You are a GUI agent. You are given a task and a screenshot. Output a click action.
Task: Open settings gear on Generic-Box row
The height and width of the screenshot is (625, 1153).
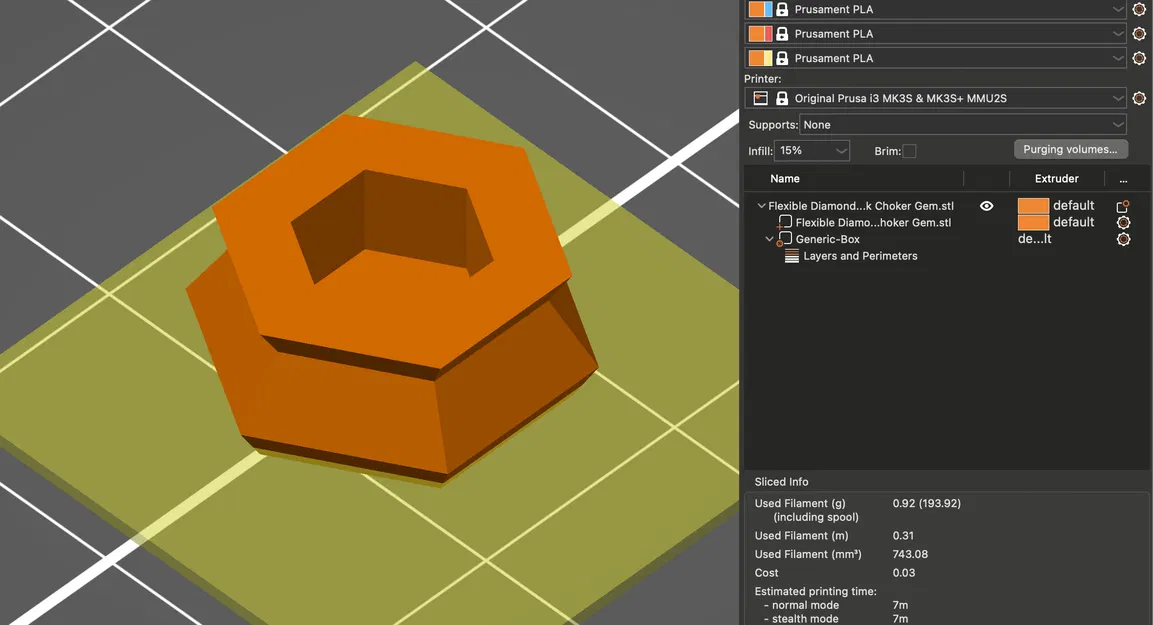pyautogui.click(x=1123, y=239)
